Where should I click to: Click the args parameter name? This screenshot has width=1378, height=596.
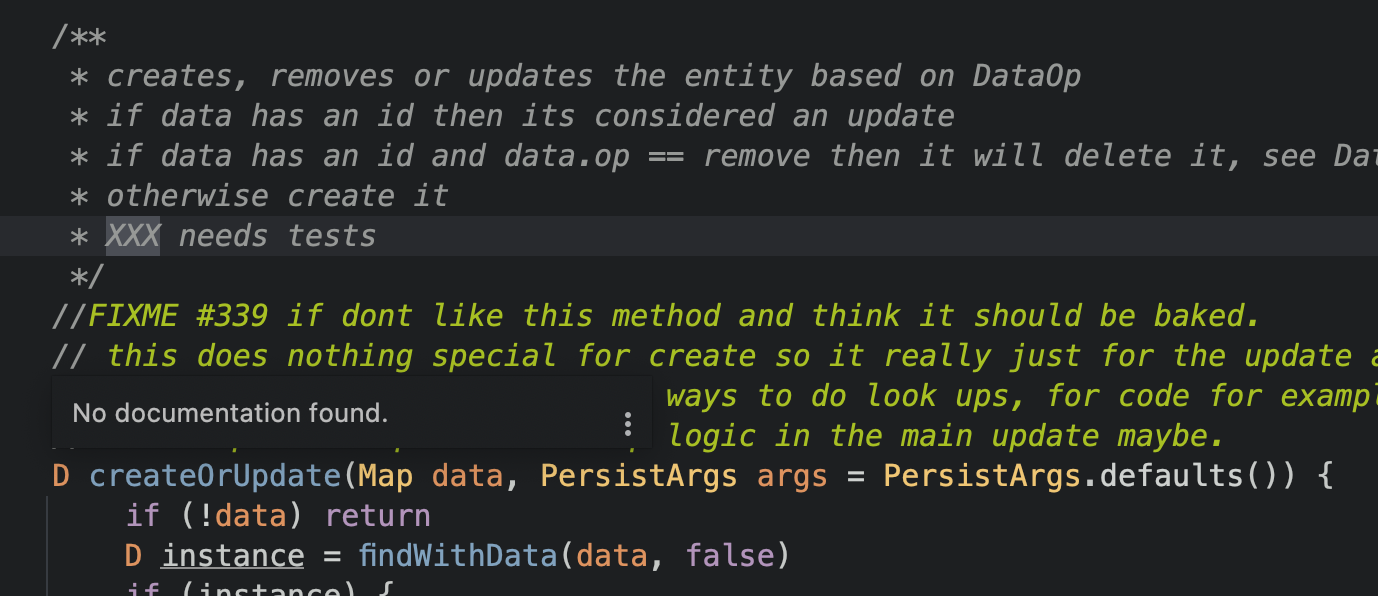tap(792, 475)
